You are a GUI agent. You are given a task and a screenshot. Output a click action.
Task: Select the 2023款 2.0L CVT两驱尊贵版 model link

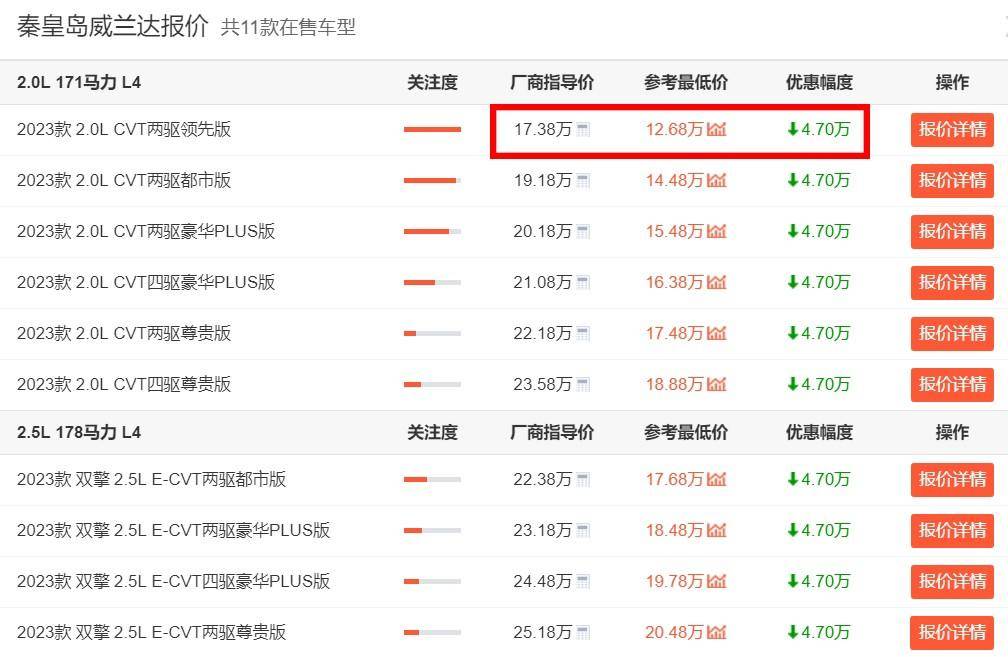tap(124, 334)
